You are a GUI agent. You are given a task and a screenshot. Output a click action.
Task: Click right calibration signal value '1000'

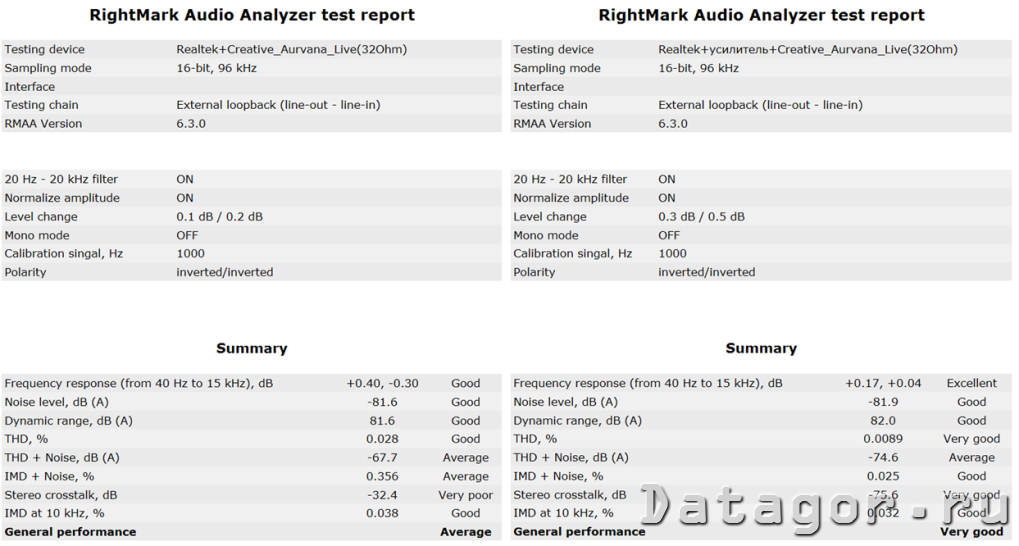click(673, 254)
